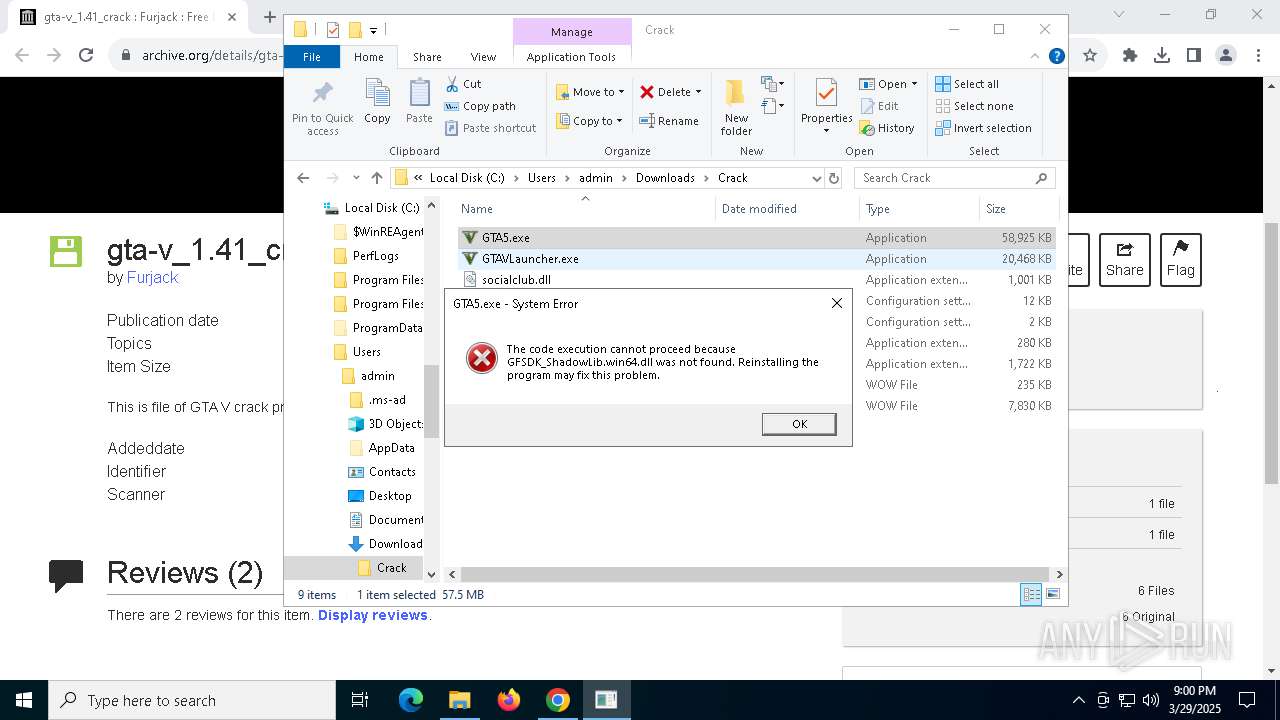
Task: Click Furjack author link on archive.org
Action: click(152, 278)
